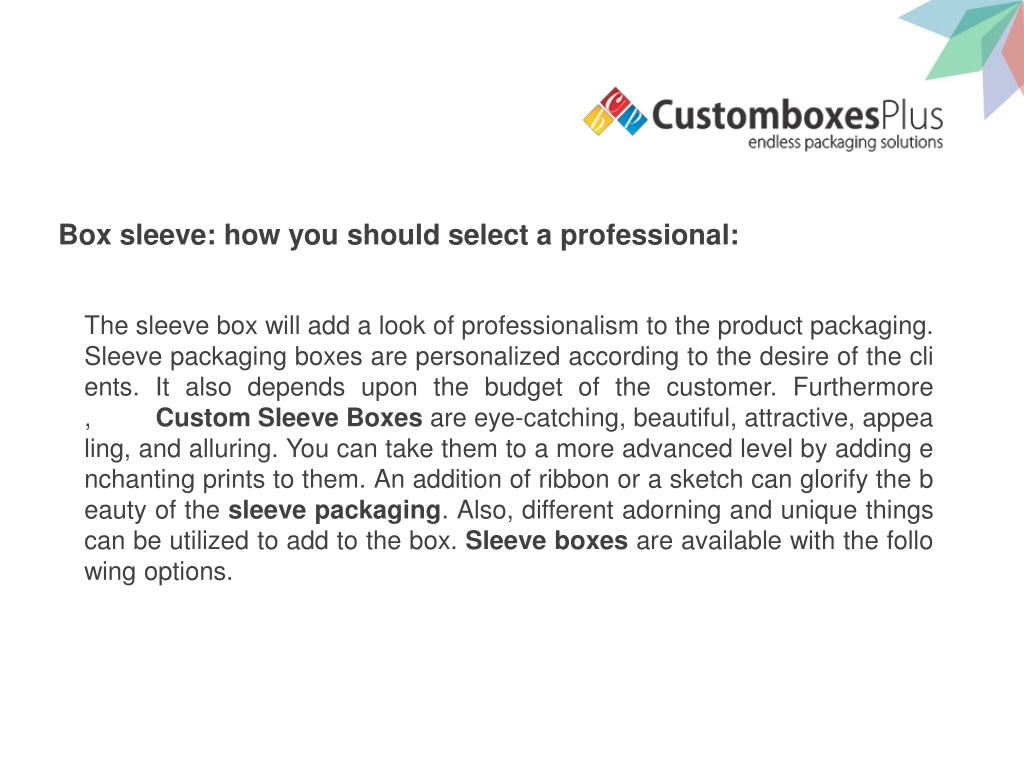Open the bold 'Sleeve boxes' link
This screenshot has width=1024, height=768.
546,541
